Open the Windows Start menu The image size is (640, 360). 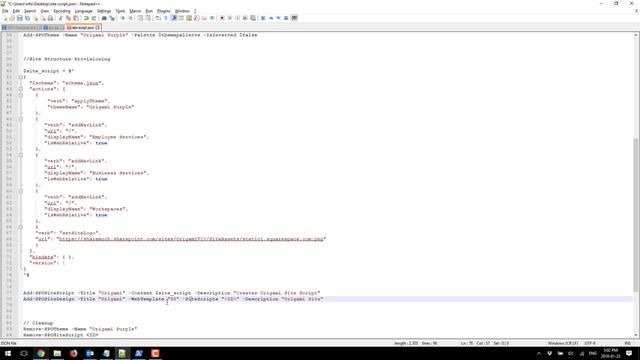[8, 353]
